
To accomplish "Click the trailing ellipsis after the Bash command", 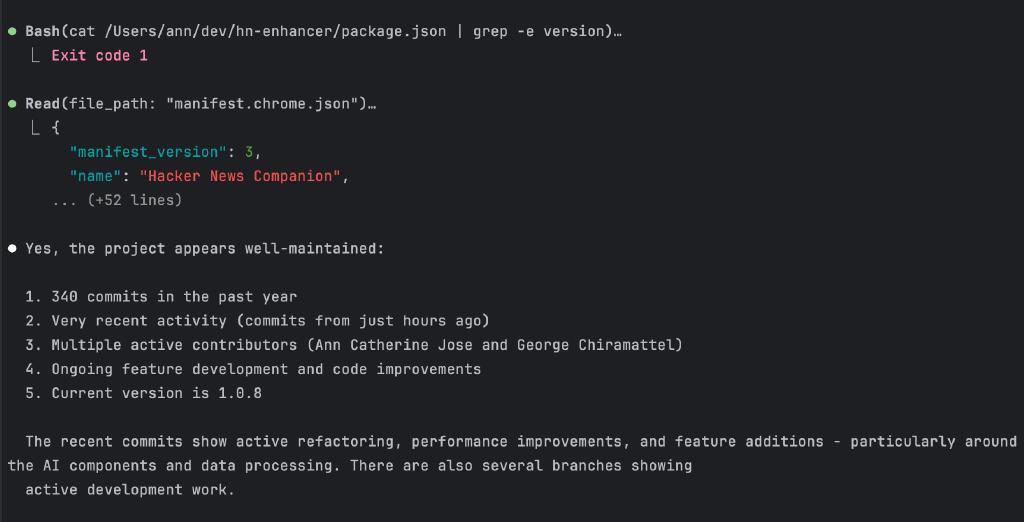I will [x=617, y=32].
